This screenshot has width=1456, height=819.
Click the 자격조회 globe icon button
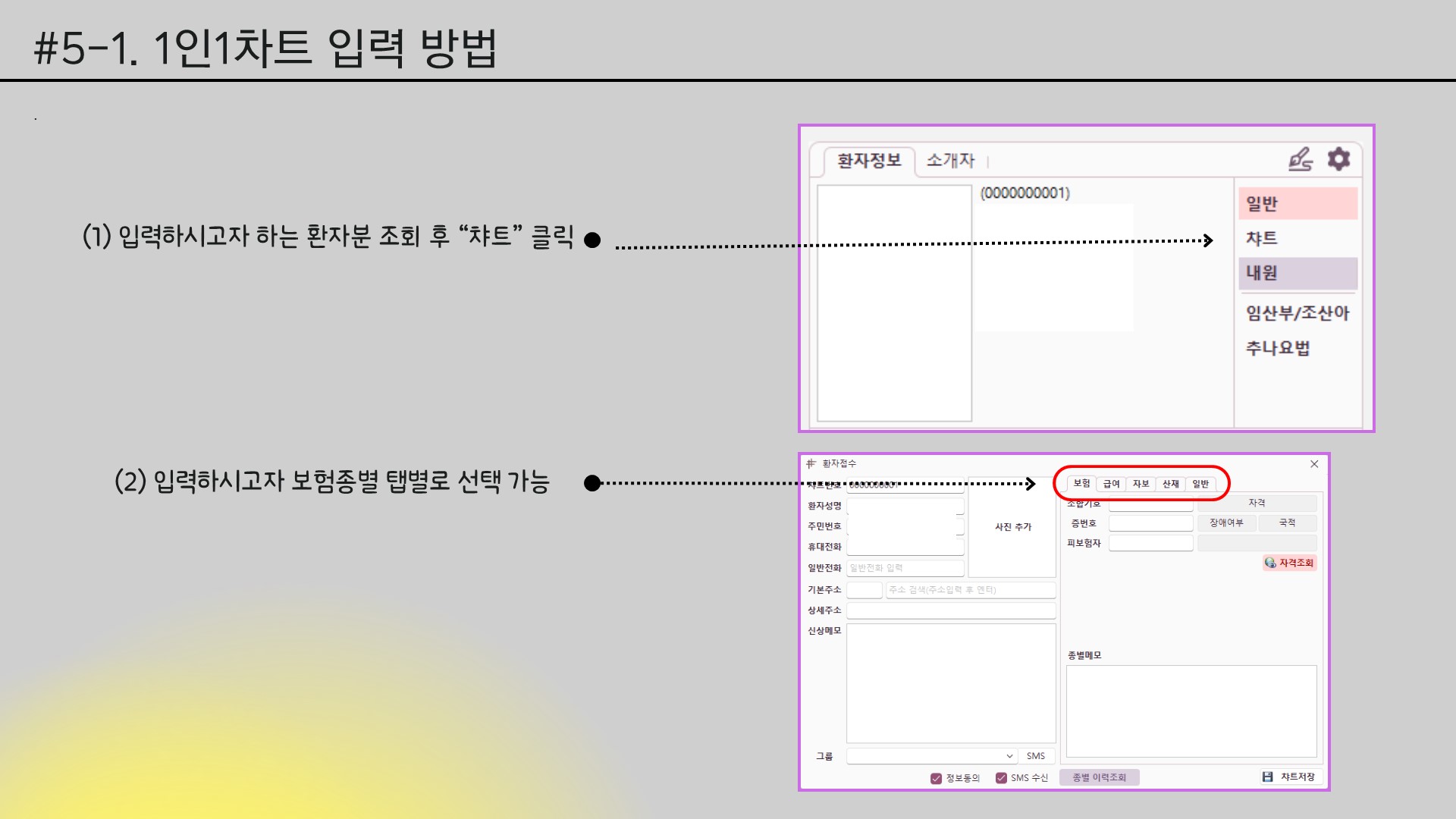[1271, 563]
